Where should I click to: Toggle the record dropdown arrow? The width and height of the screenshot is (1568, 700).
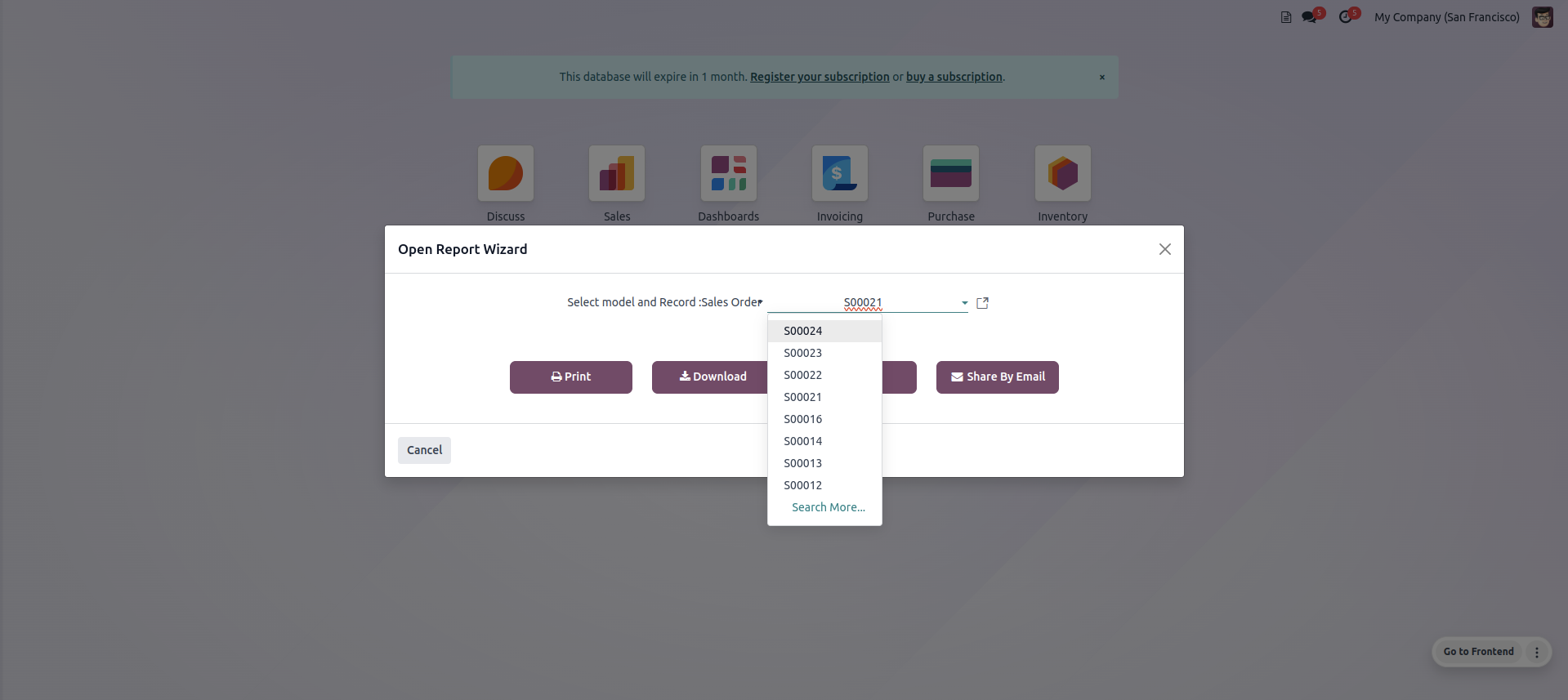(x=964, y=303)
